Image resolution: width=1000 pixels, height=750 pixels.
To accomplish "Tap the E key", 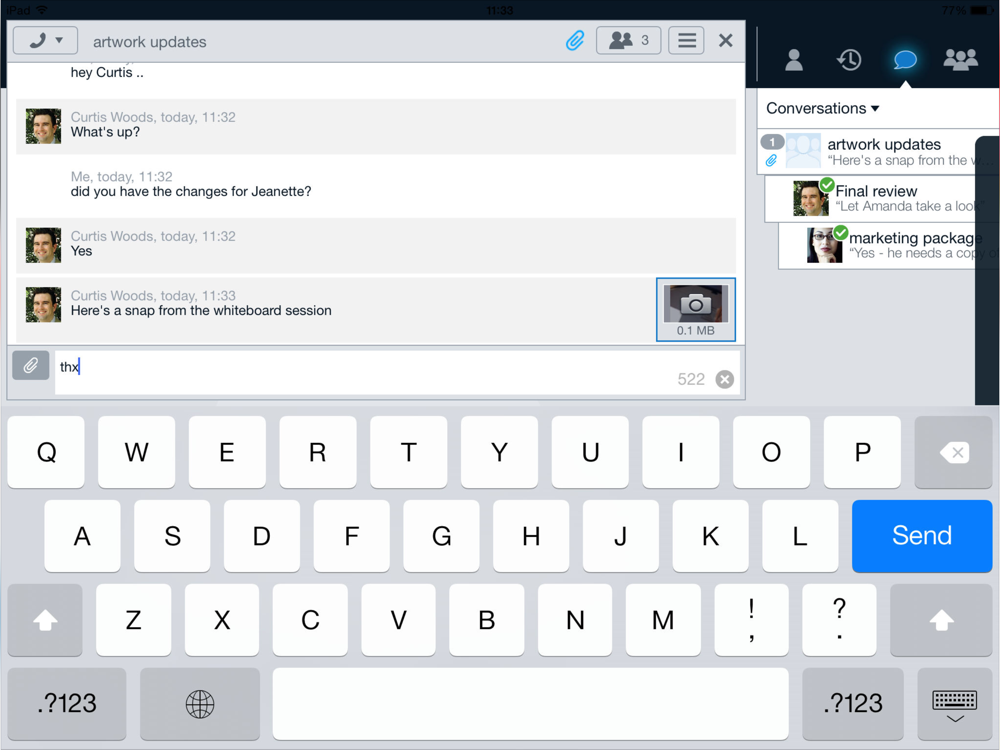I will [x=227, y=452].
